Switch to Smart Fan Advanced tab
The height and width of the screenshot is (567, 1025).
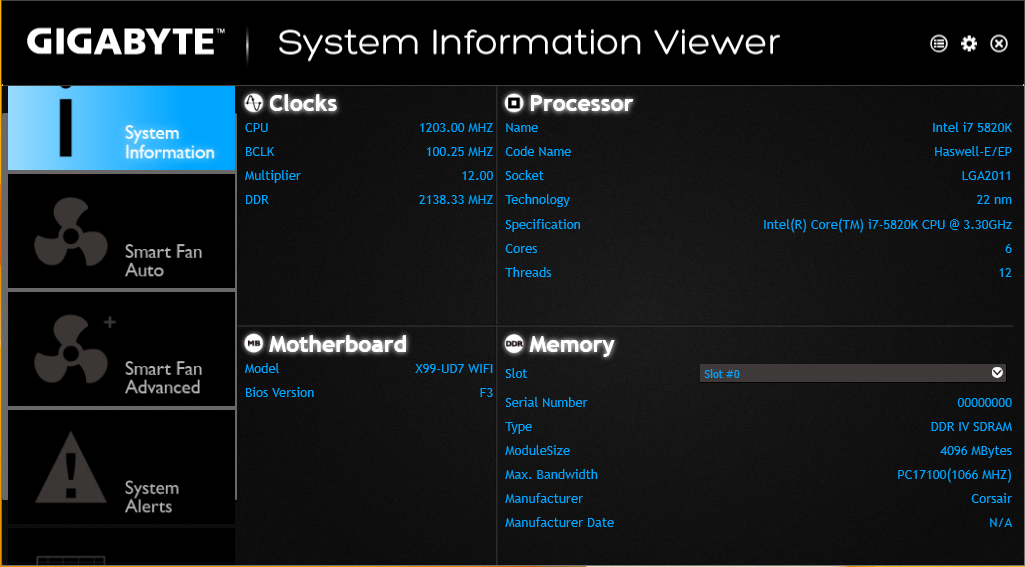coord(122,349)
